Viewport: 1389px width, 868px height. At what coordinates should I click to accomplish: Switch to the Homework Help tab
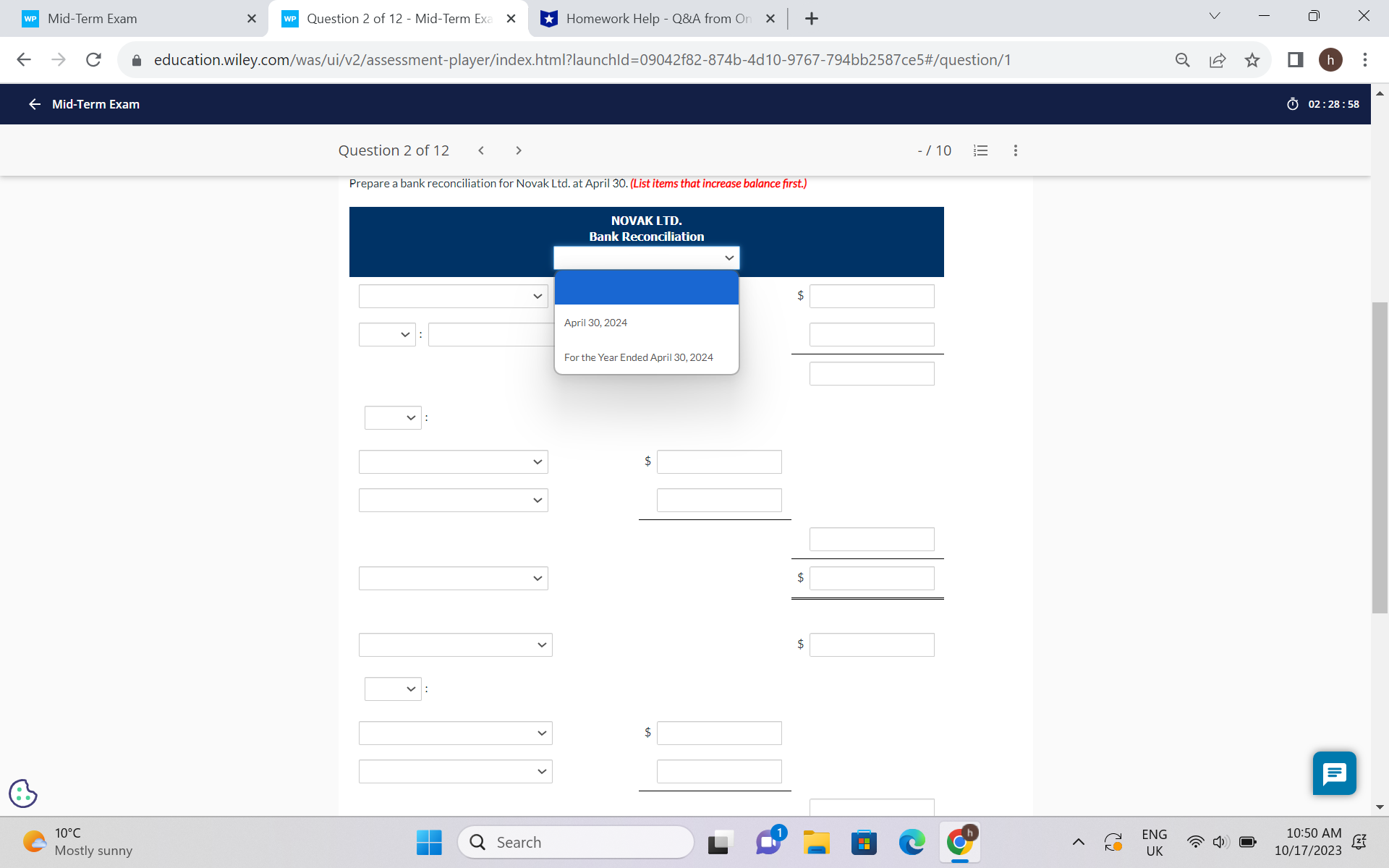tap(651, 18)
